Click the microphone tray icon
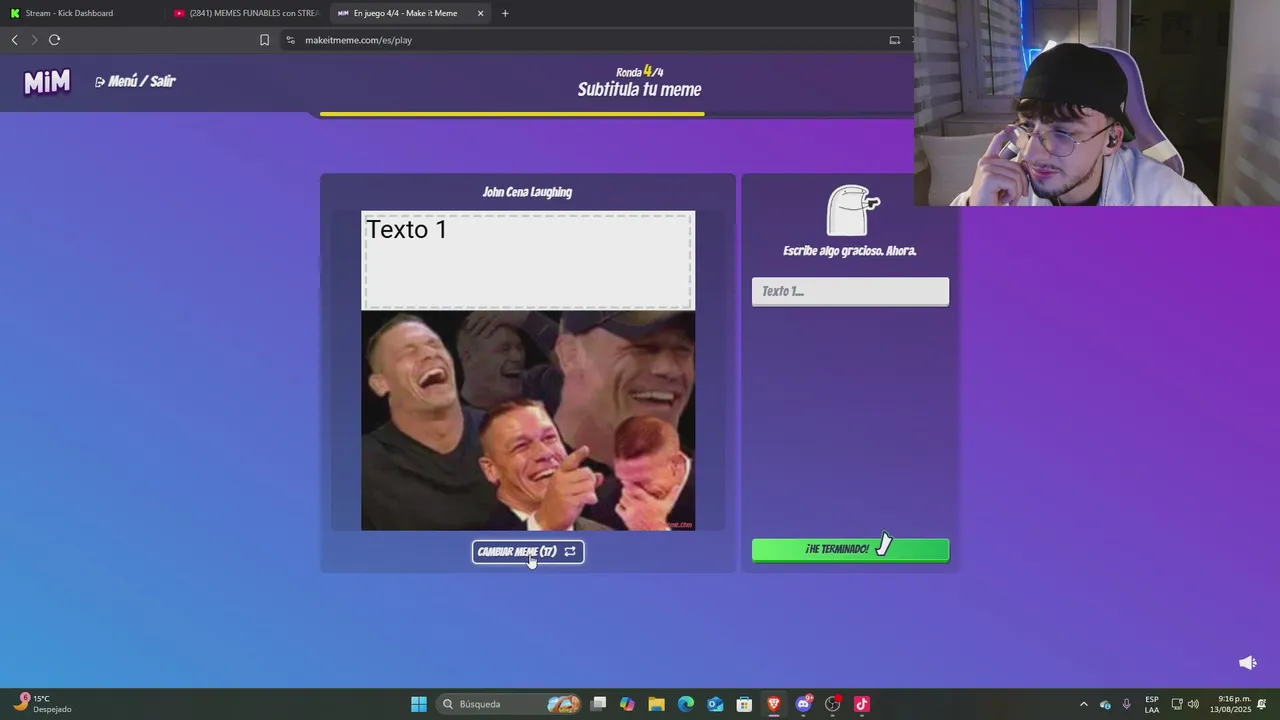Image resolution: width=1280 pixels, height=720 pixels. [1126, 704]
